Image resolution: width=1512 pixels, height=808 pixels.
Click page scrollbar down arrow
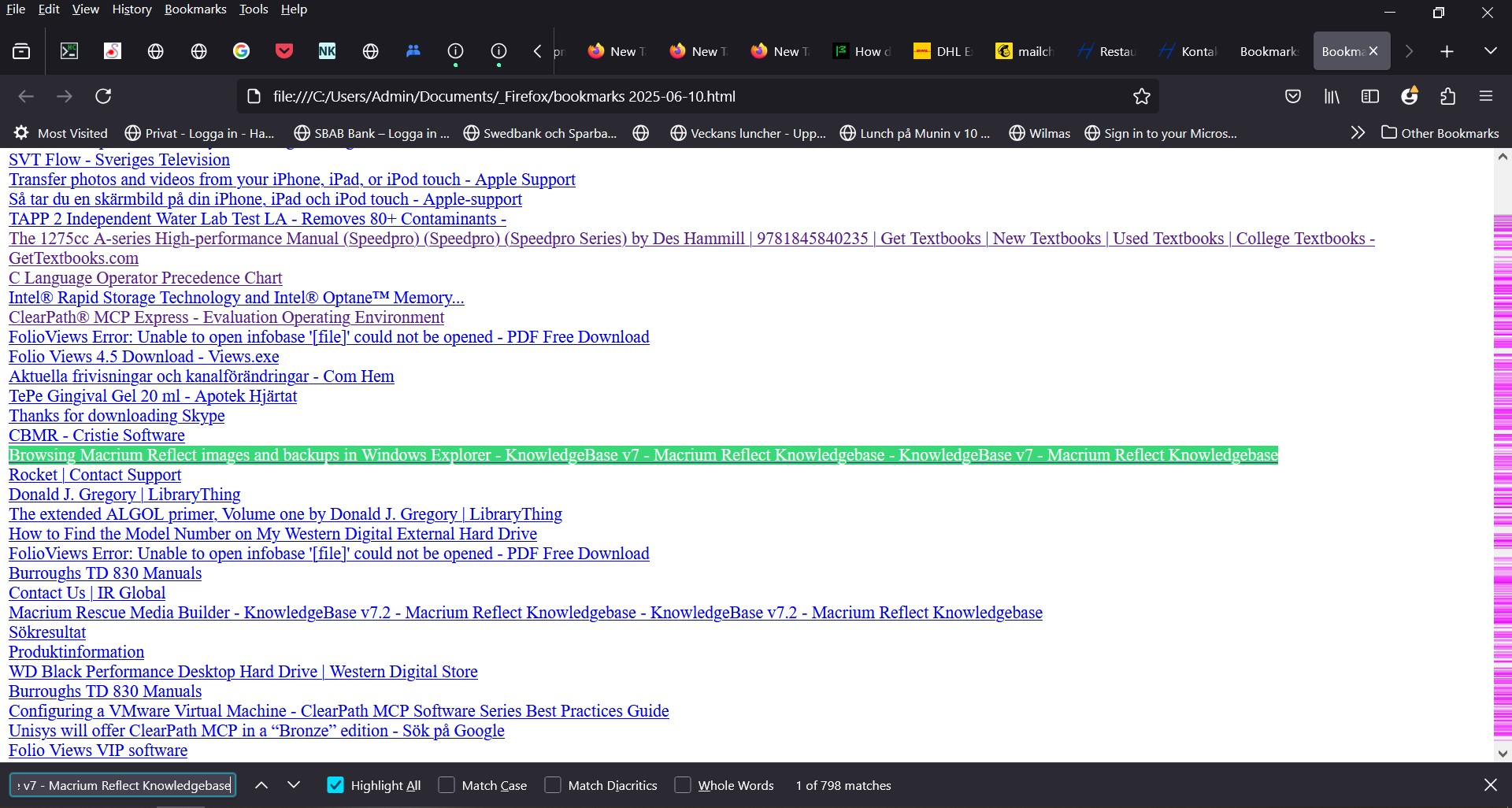(1503, 753)
